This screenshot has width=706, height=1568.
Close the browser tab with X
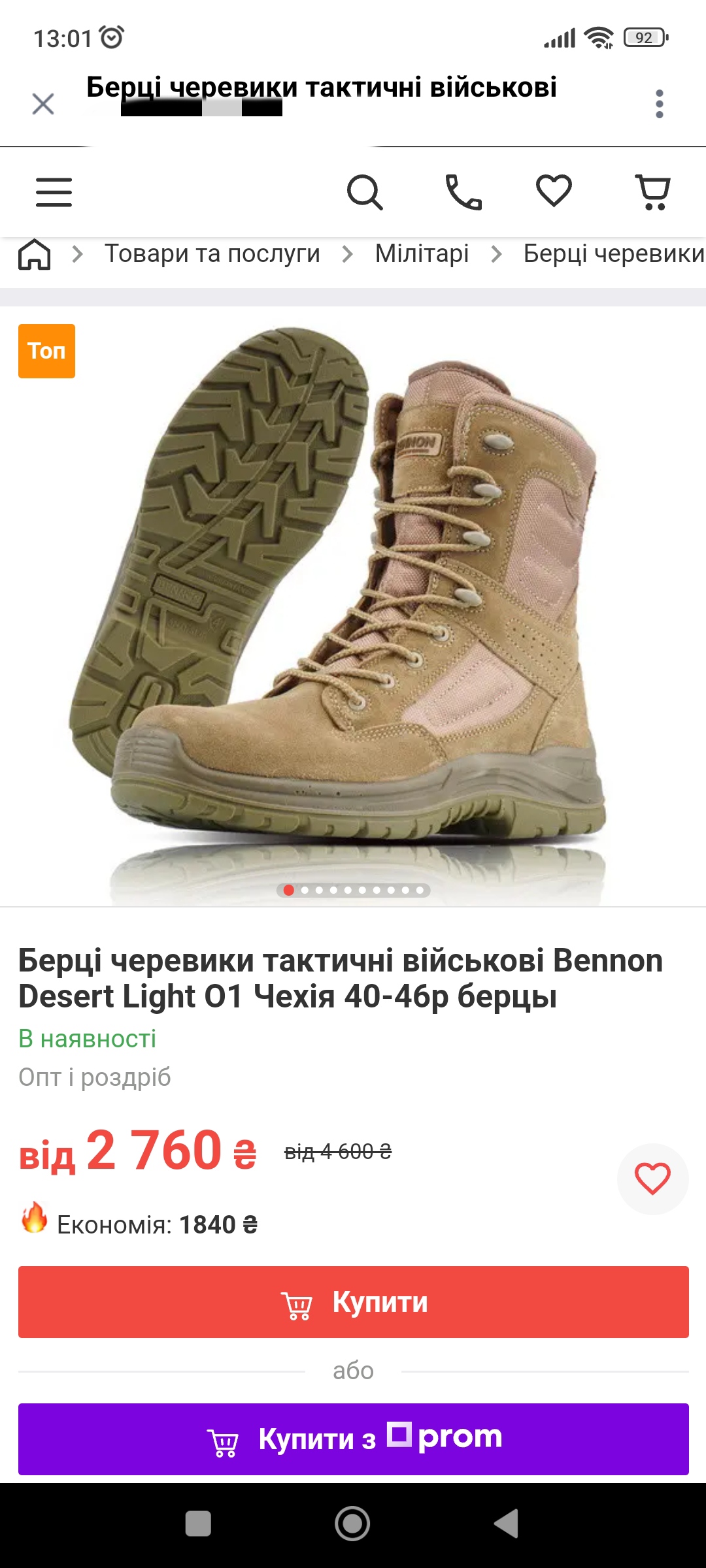pos(43,103)
